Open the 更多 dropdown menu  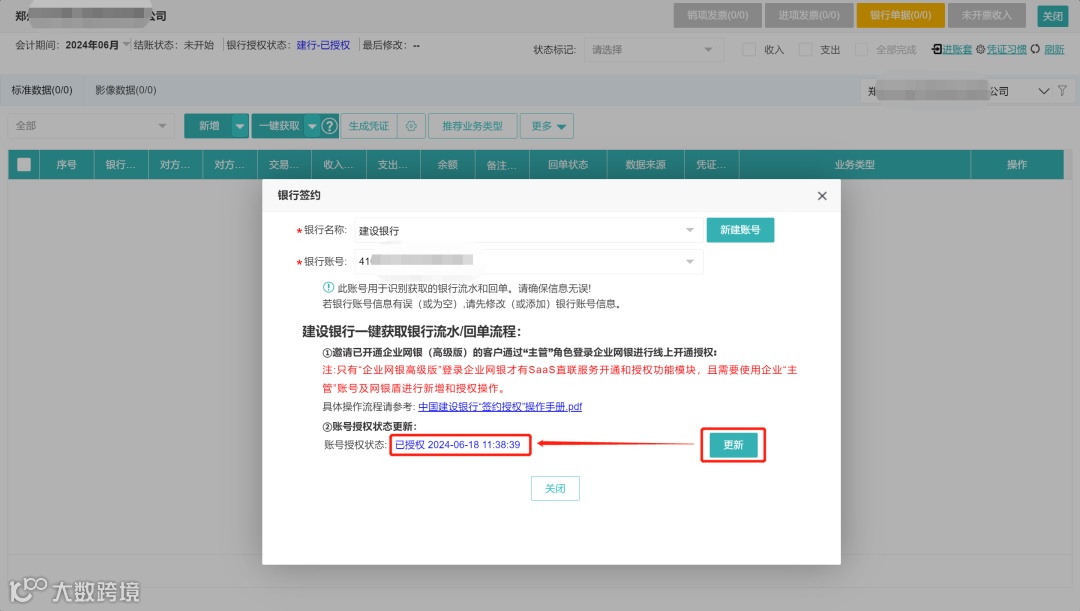(547, 126)
